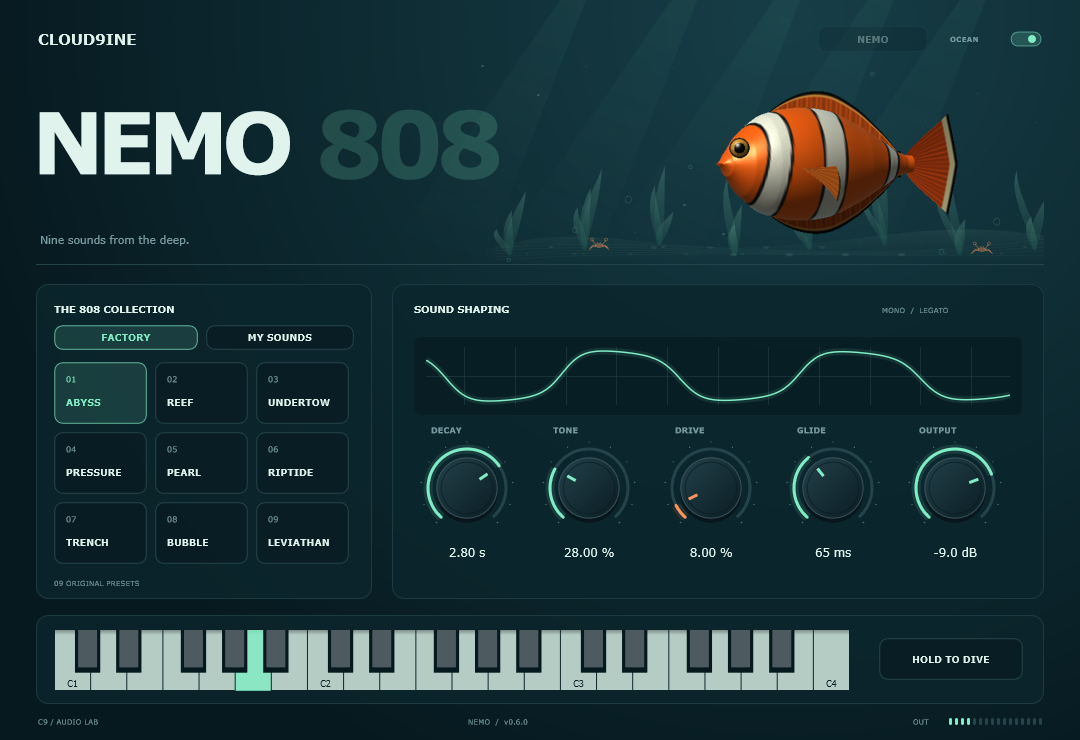Screen dimensions: 1080x740
Task: Click the 2.80 s decay value
Action: [467, 553]
